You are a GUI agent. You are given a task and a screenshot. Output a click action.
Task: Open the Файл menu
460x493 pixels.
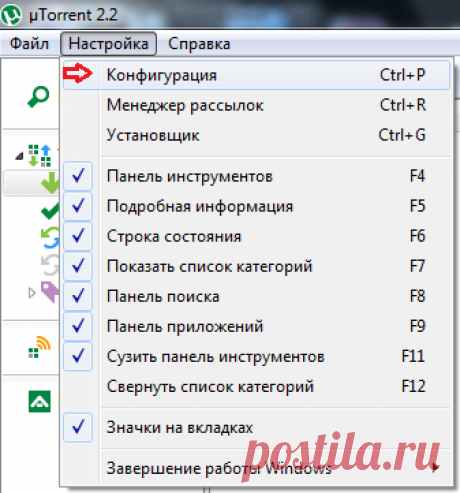(x=29, y=44)
